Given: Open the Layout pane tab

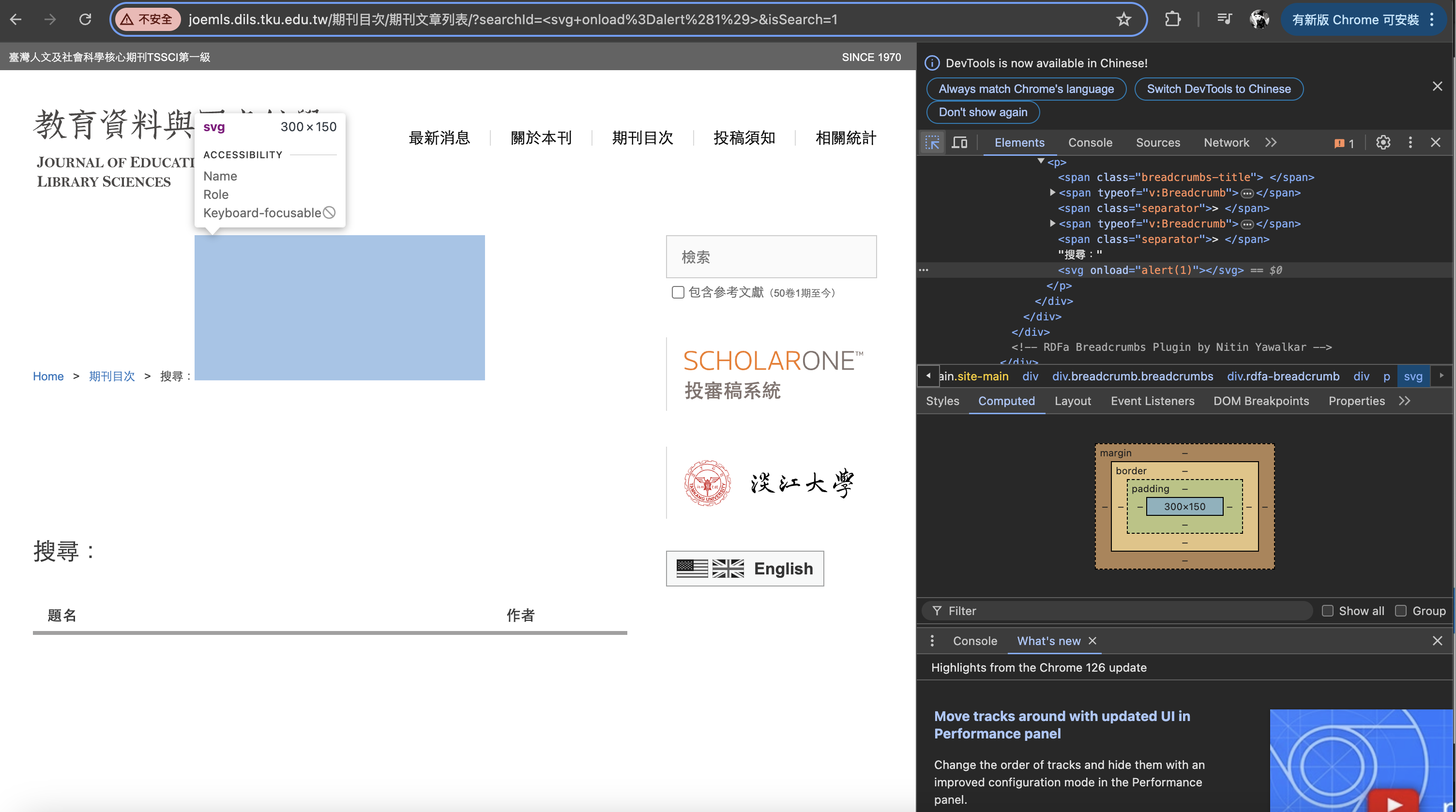Looking at the screenshot, I should click(1072, 401).
